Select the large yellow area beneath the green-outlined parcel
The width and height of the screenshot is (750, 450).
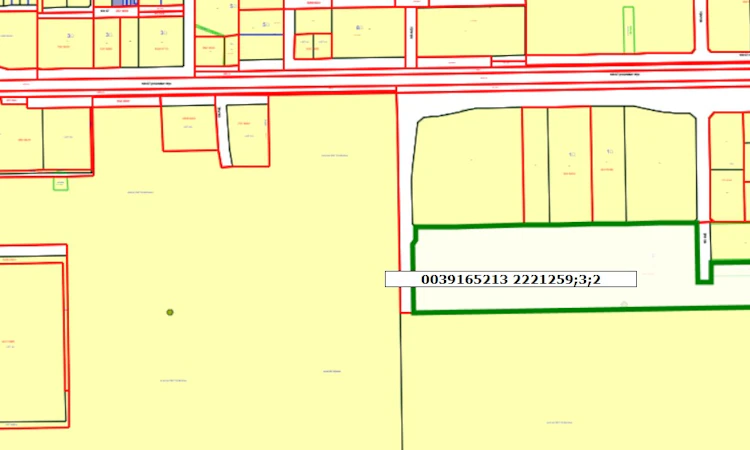(576, 381)
